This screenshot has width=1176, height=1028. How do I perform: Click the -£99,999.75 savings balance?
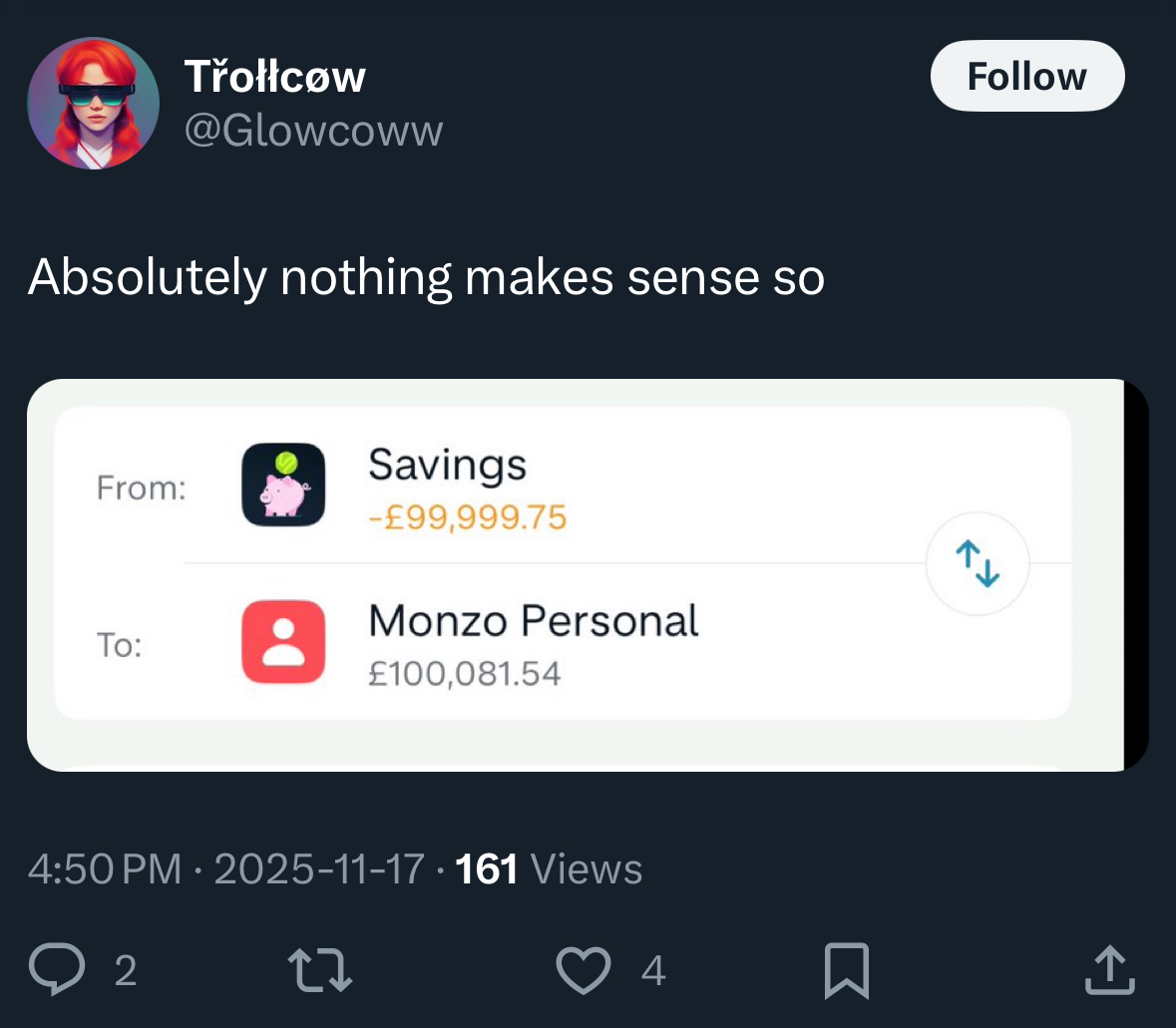pos(467,517)
